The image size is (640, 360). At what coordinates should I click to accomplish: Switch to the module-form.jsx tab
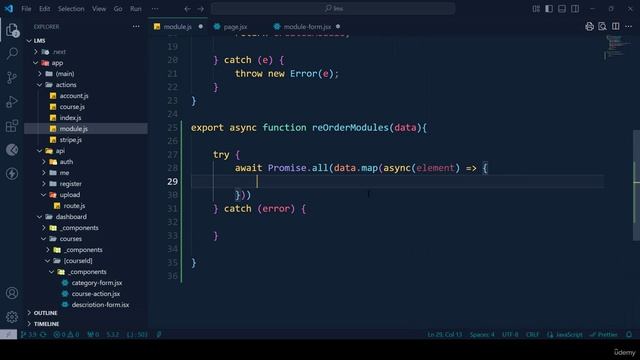click(x=307, y=27)
